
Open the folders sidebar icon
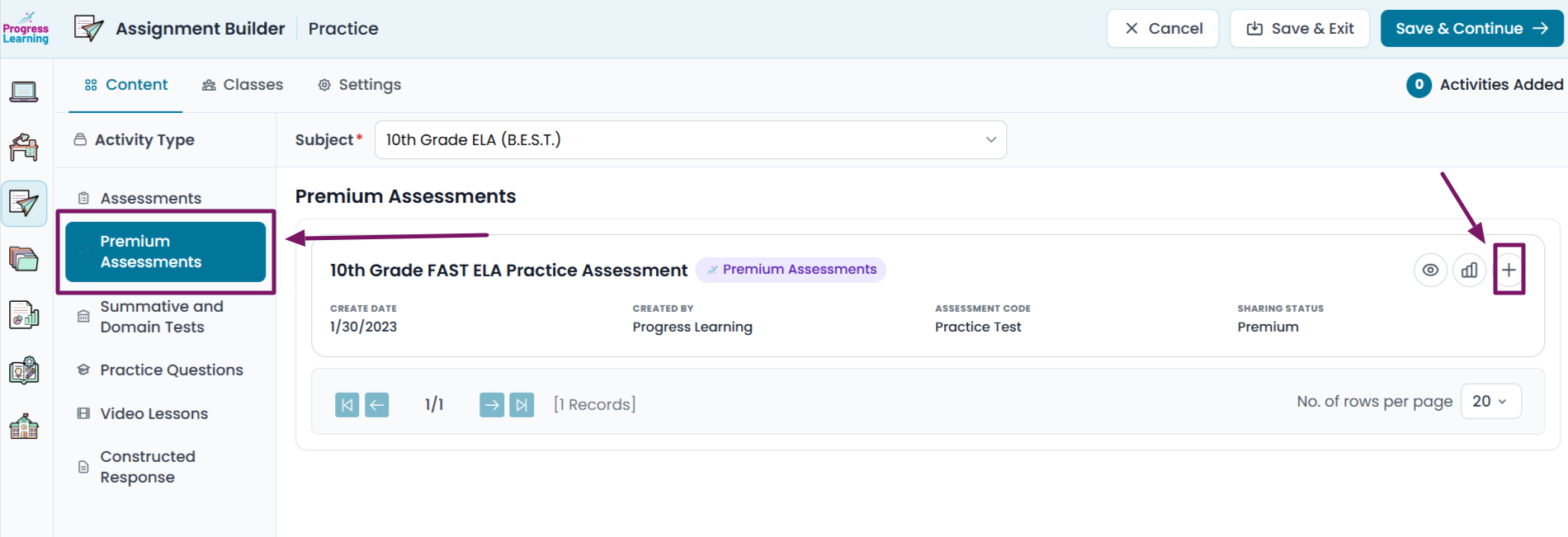[x=24, y=259]
